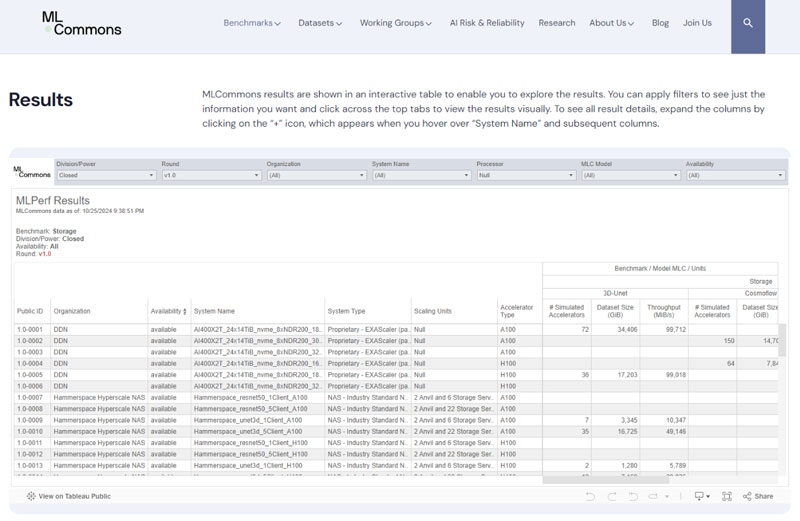Viewport: 800px width, 521px height.
Task: Click the Join Us link
Action: (x=697, y=23)
